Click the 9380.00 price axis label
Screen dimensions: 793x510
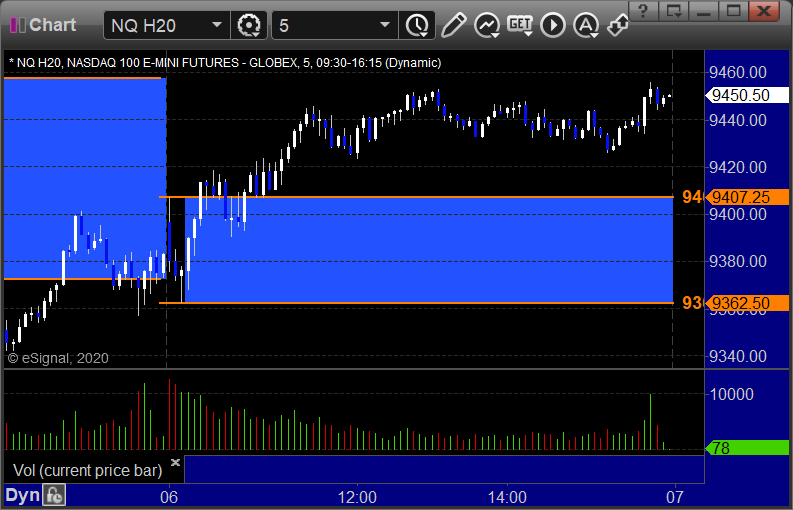[x=738, y=262]
